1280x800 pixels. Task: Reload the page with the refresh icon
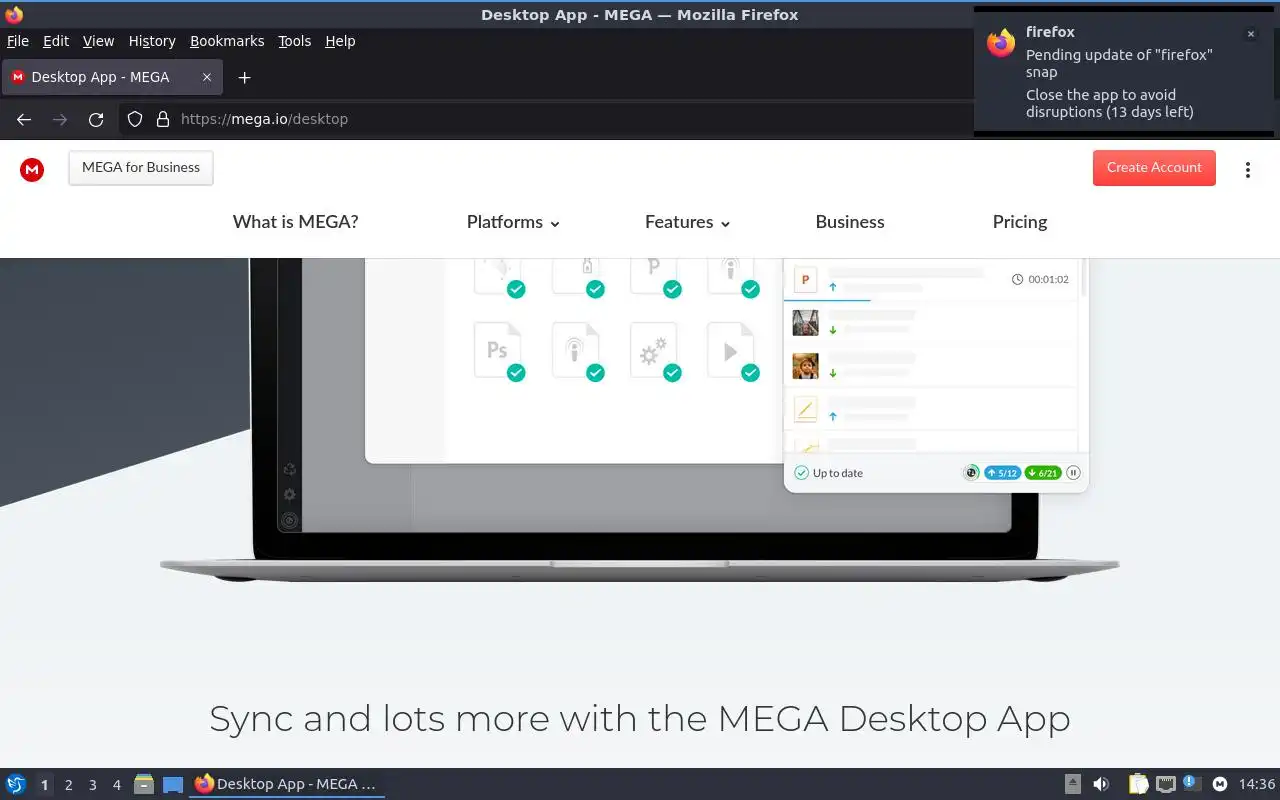pos(96,119)
